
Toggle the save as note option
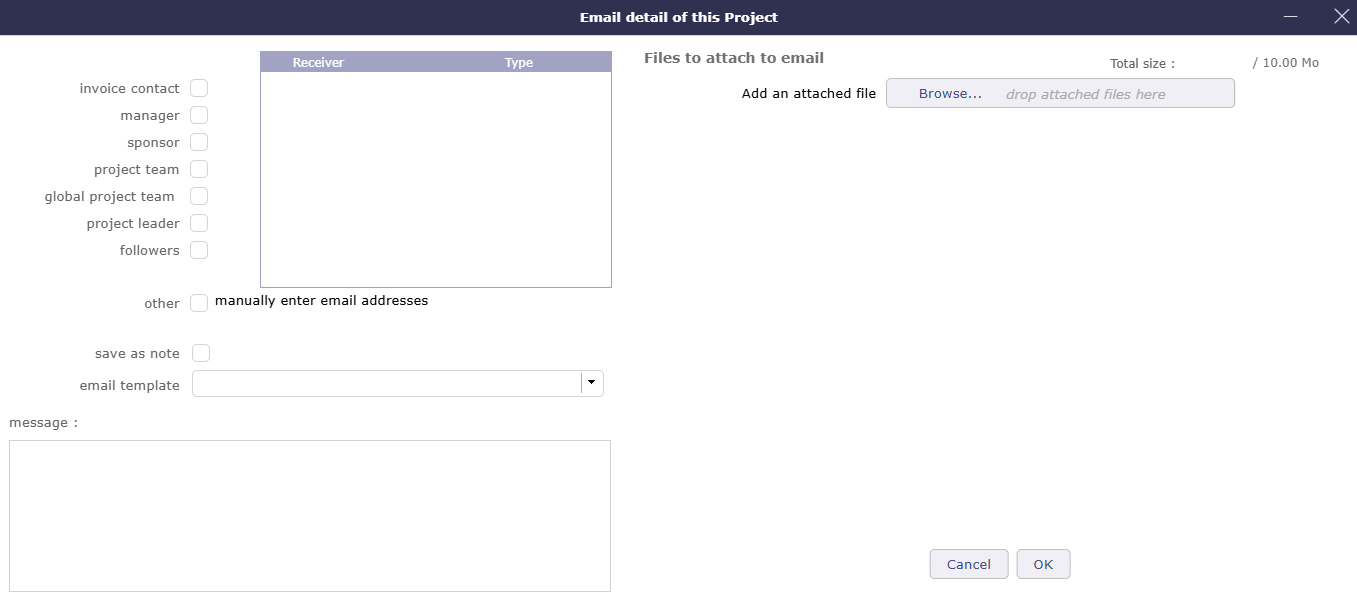pos(200,353)
